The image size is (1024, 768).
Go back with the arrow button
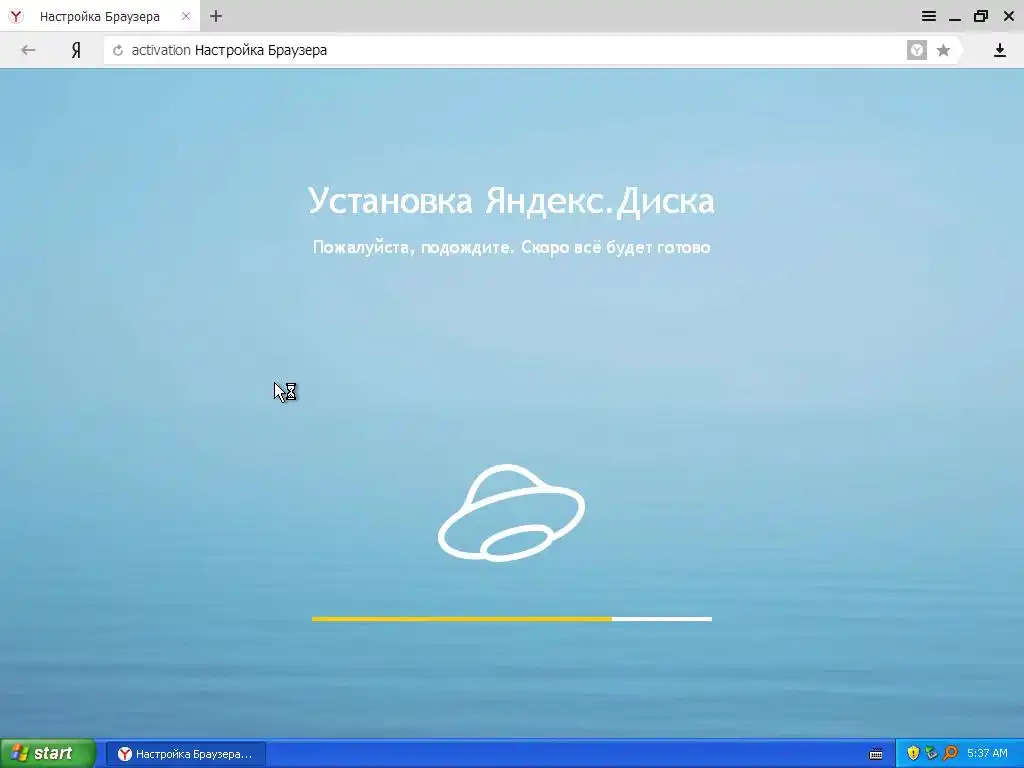[x=28, y=50]
